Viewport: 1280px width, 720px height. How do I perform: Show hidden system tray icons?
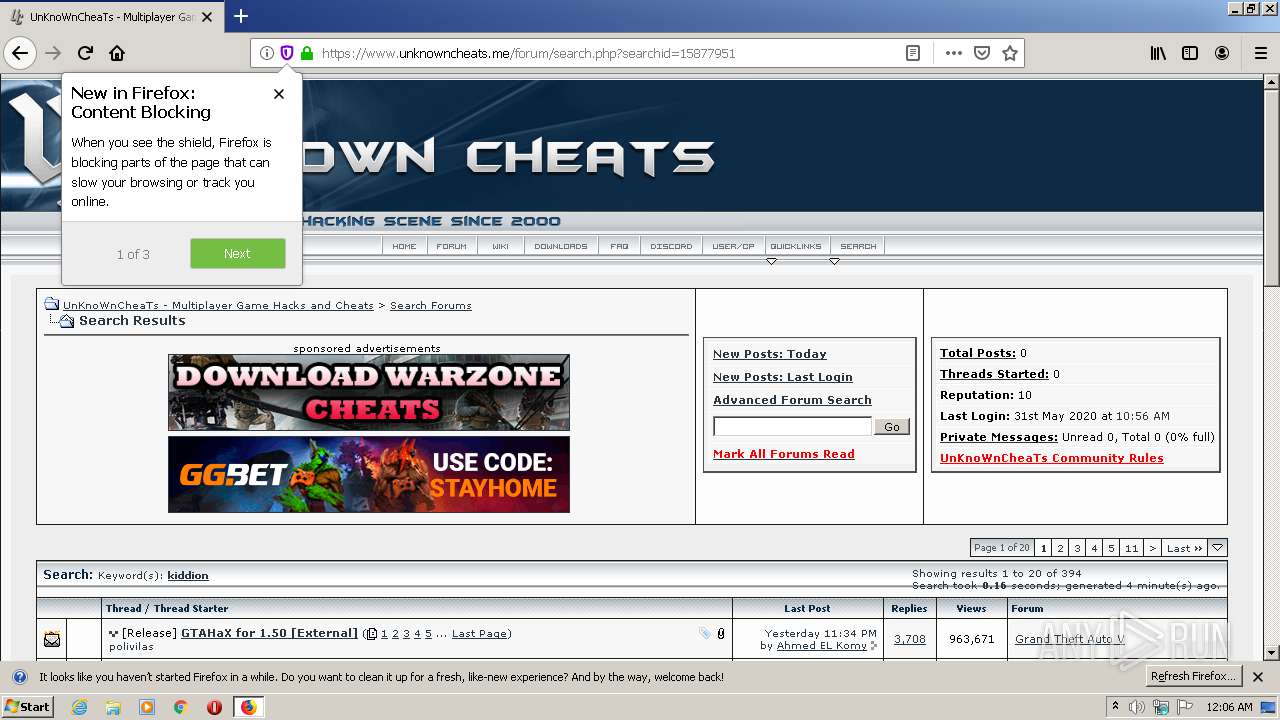coord(1115,707)
